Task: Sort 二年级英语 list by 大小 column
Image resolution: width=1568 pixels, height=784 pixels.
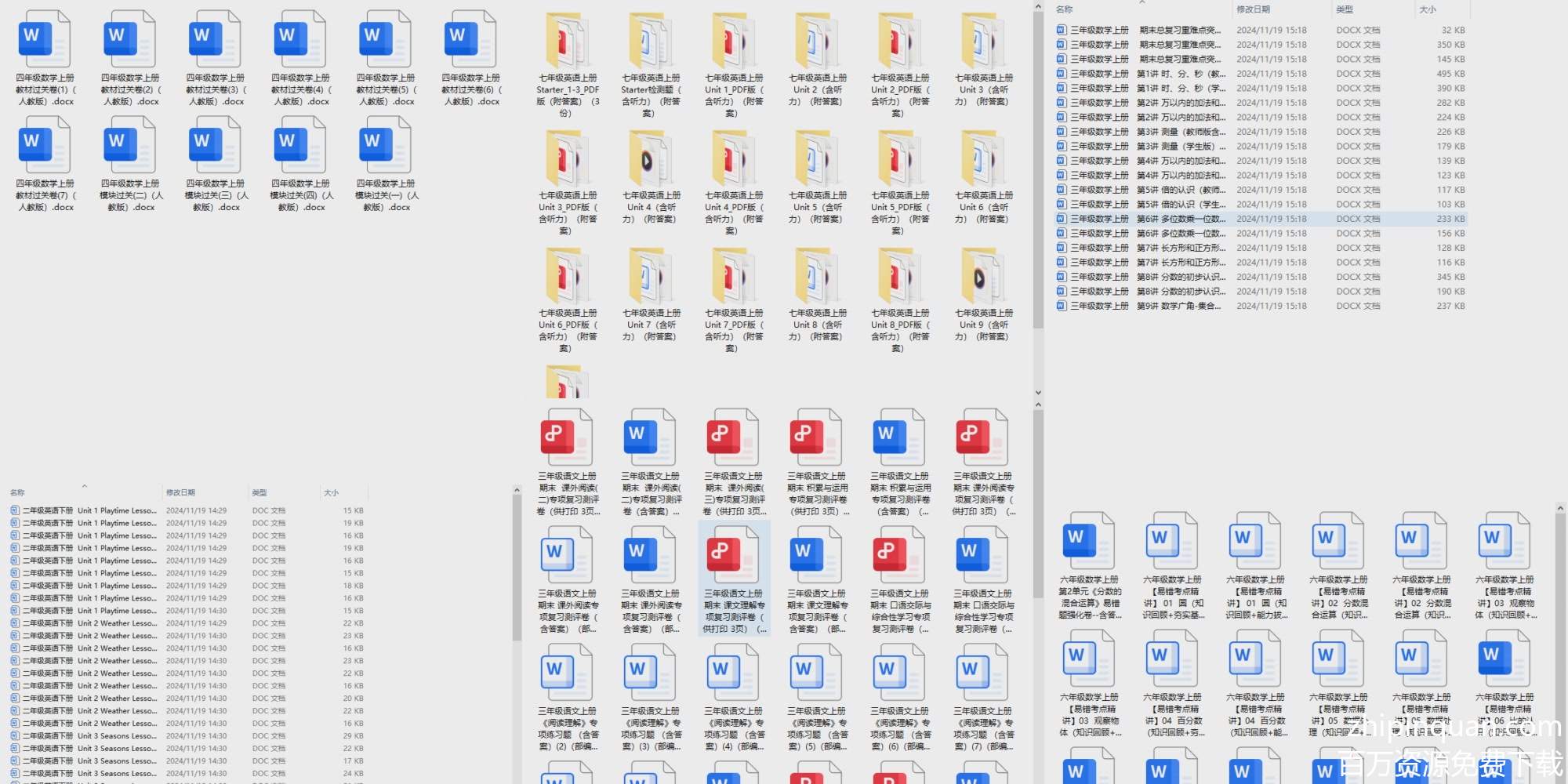Action: [332, 493]
